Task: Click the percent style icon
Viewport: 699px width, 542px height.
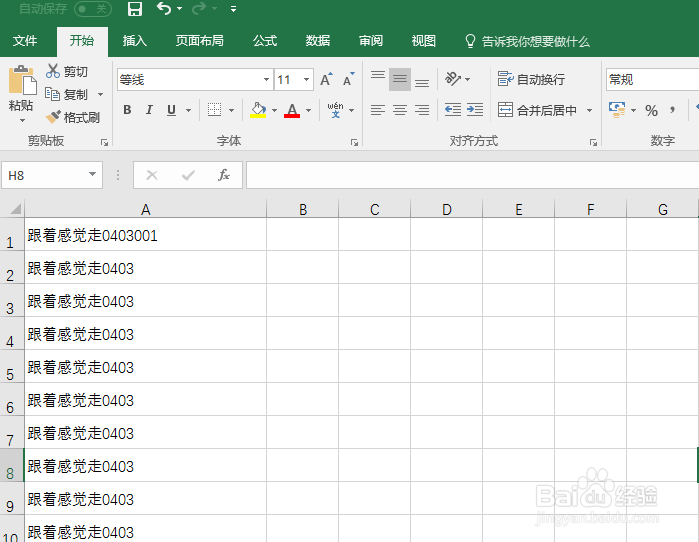Action: [x=651, y=110]
